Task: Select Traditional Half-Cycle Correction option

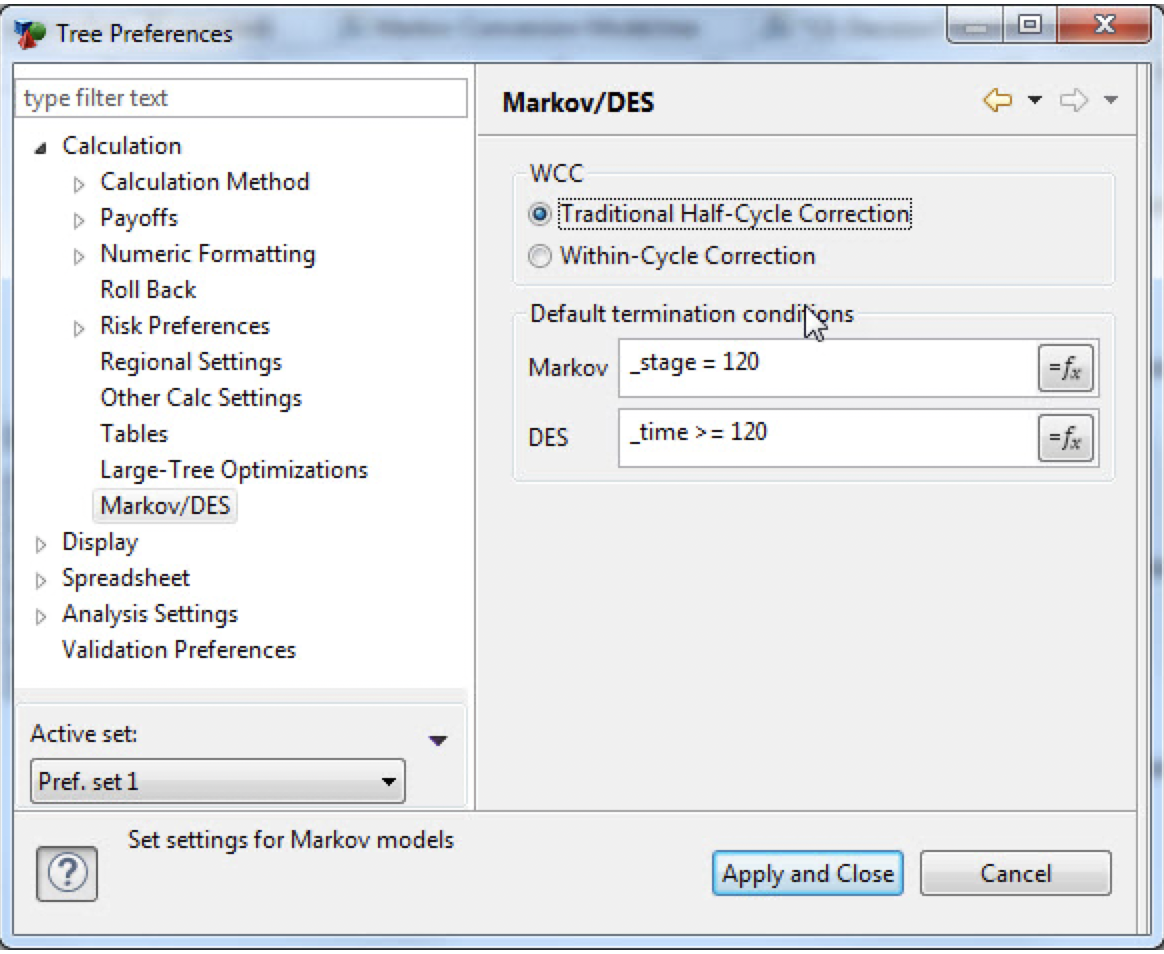Action: [541, 214]
